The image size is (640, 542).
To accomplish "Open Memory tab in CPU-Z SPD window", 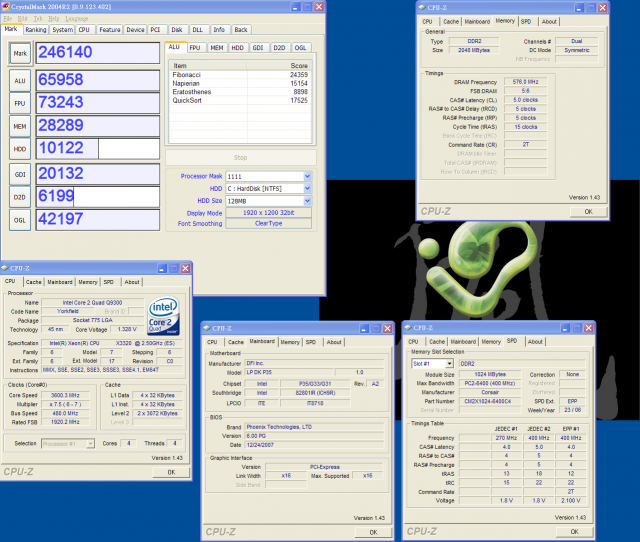I will click(491, 342).
